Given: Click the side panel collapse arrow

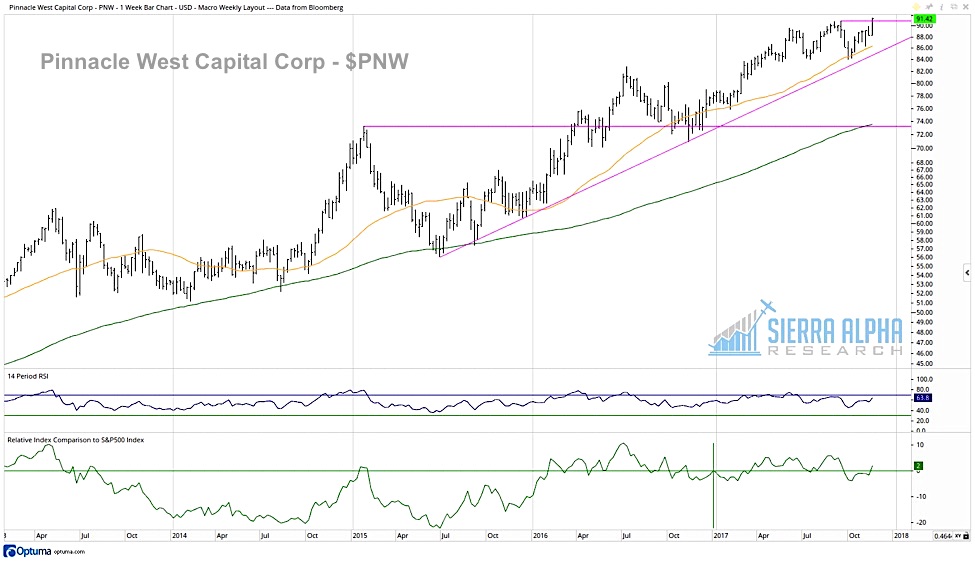Looking at the screenshot, I should 967,272.
